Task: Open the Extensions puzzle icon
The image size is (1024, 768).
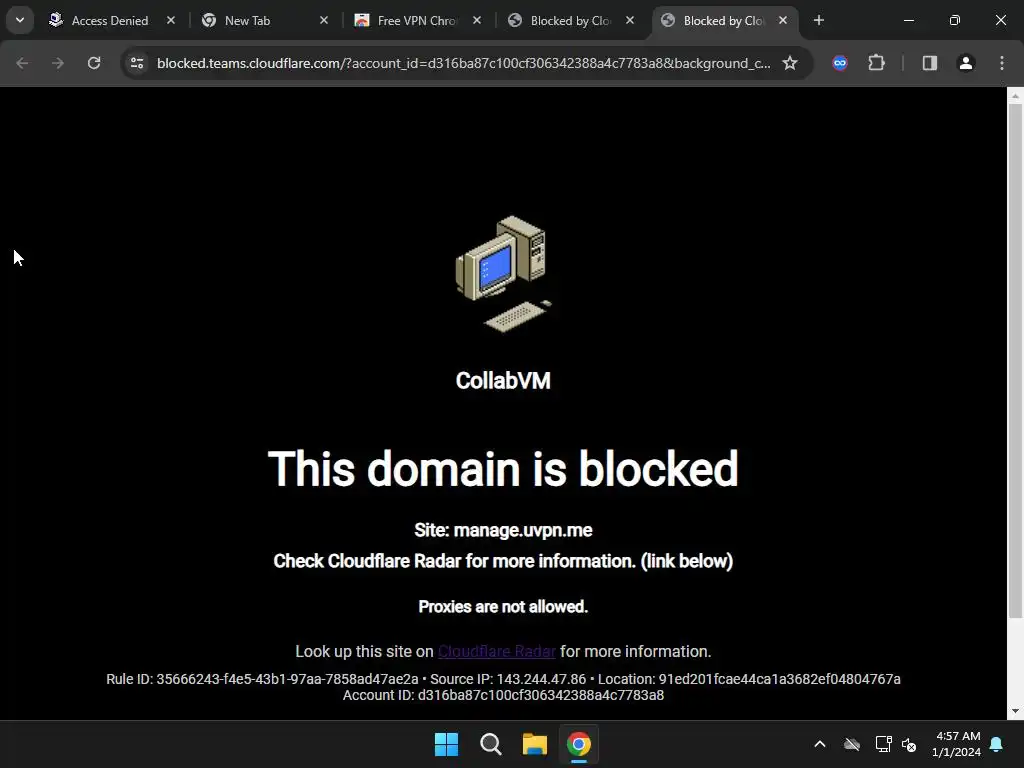Action: (876, 63)
